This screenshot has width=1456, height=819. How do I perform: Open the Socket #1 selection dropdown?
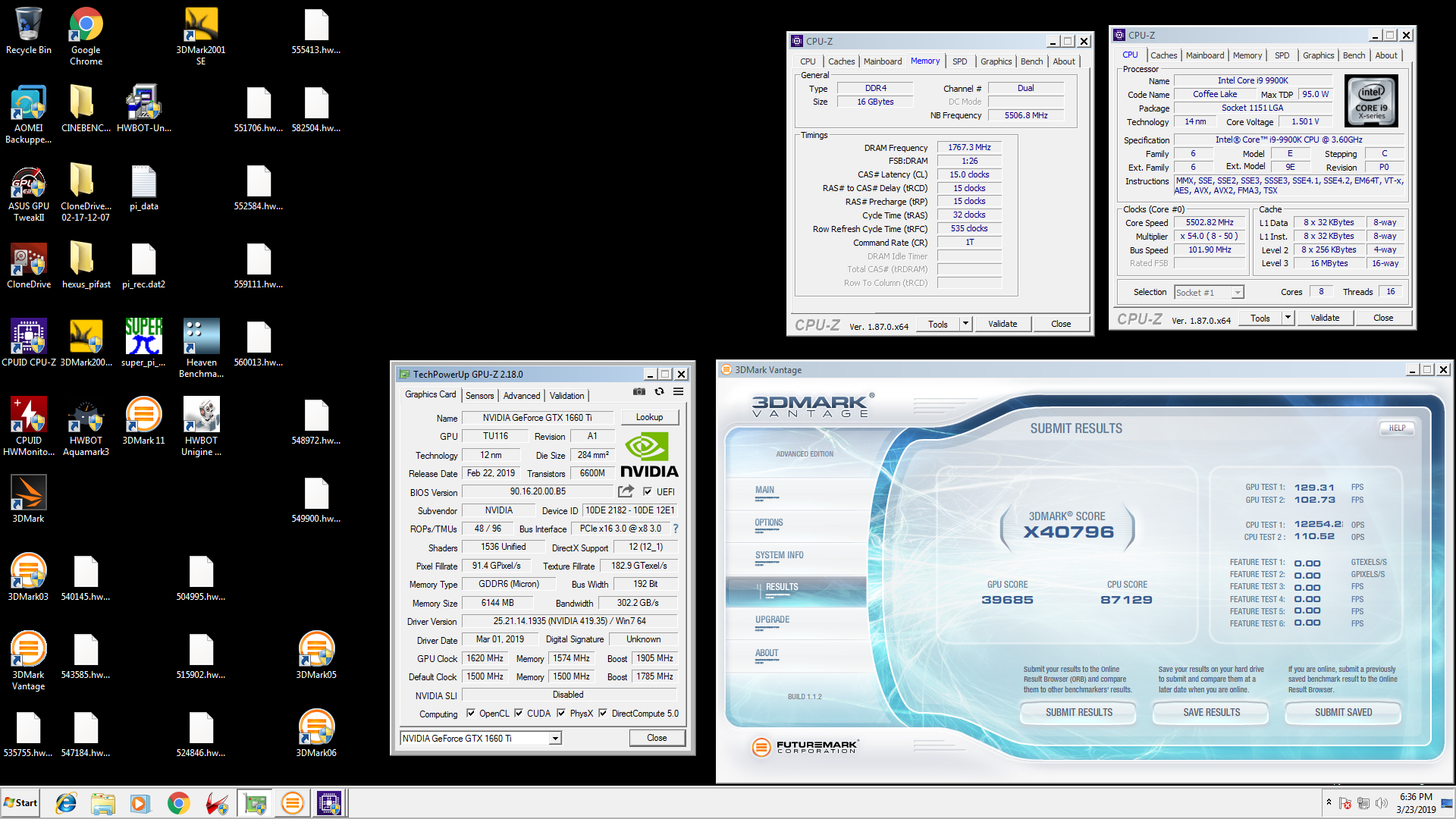(1238, 293)
